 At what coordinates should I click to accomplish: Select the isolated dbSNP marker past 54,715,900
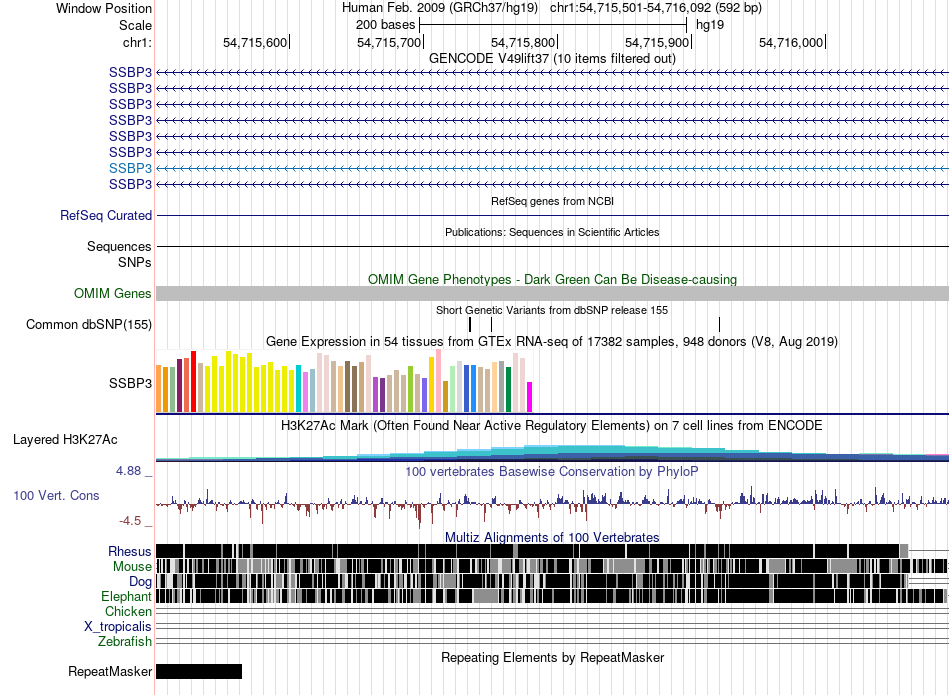719,324
